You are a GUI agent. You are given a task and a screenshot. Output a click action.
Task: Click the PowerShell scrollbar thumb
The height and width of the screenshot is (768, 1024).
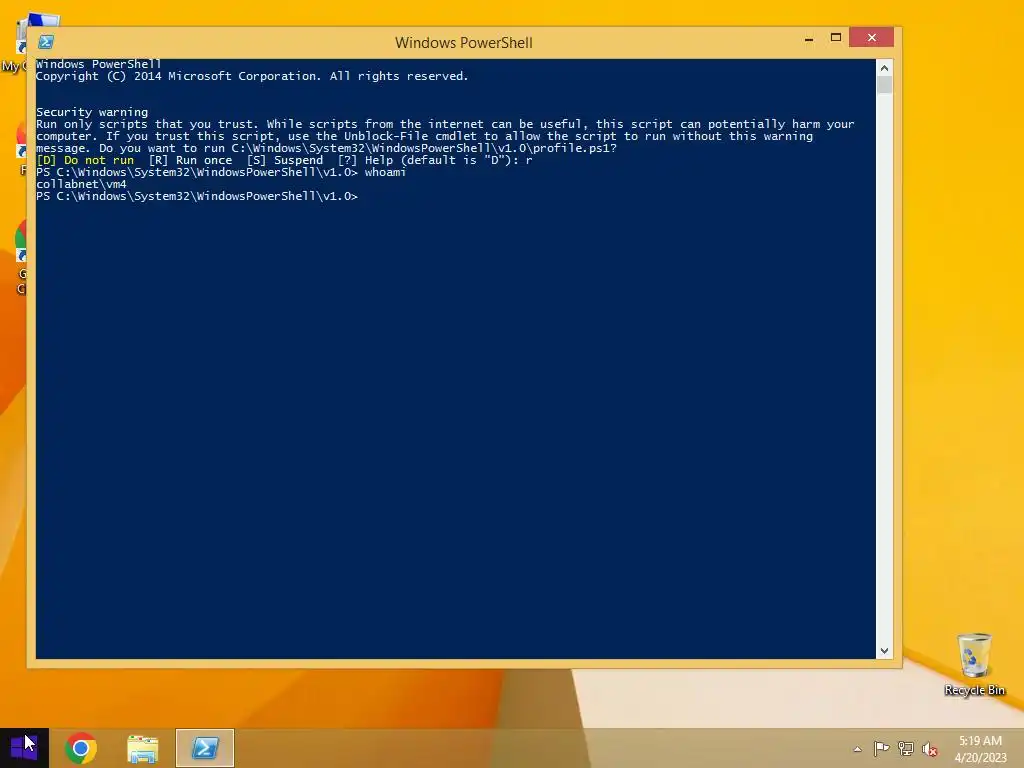tap(884, 85)
